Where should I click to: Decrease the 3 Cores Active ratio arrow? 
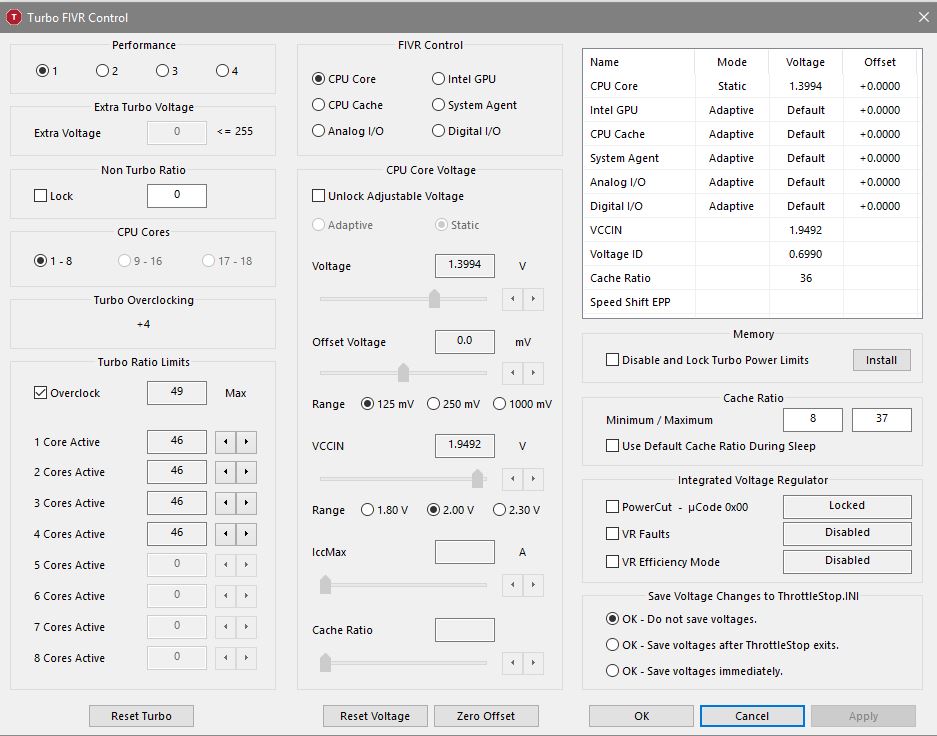[x=225, y=503]
